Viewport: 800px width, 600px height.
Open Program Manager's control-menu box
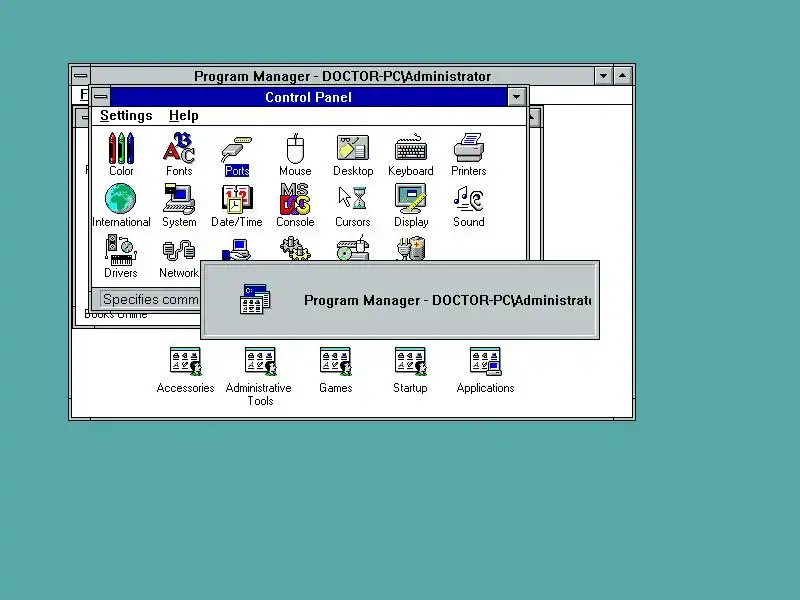pyautogui.click(x=81, y=76)
